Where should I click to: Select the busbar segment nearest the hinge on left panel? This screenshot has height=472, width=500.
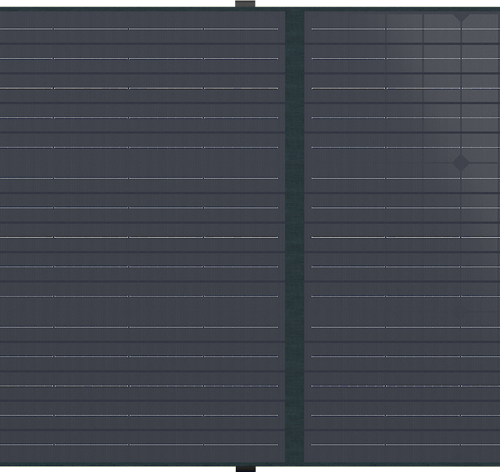(241, 29)
